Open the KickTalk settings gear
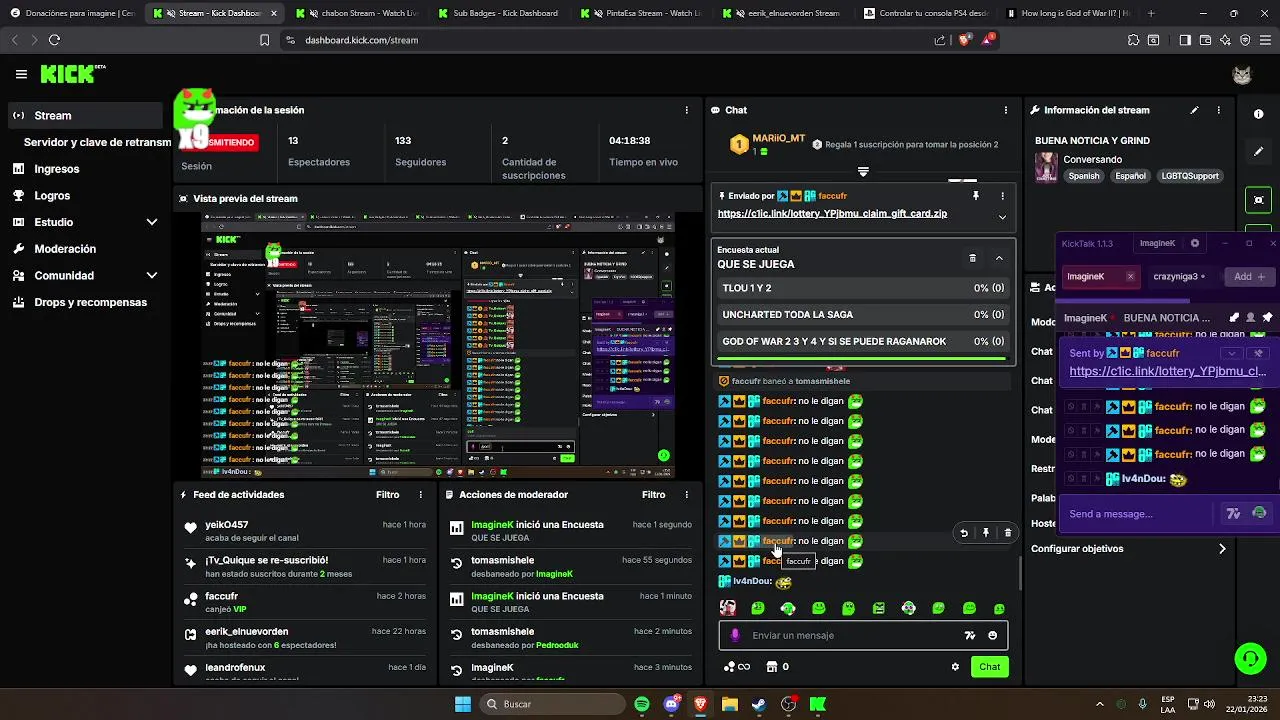This screenshot has height=720, width=1280. point(1194,243)
